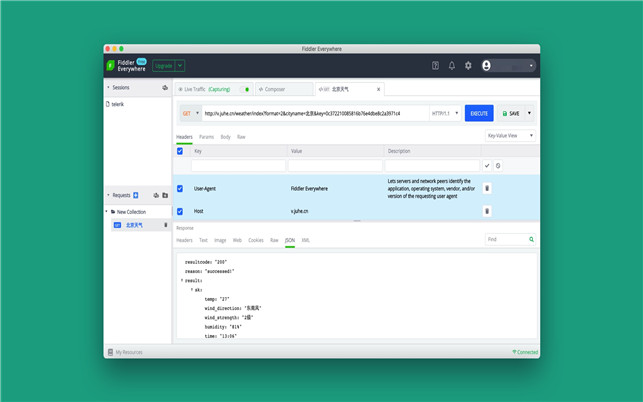Image resolution: width=643 pixels, height=402 pixels.
Task: Click the request URL input field
Action: pos(315,113)
